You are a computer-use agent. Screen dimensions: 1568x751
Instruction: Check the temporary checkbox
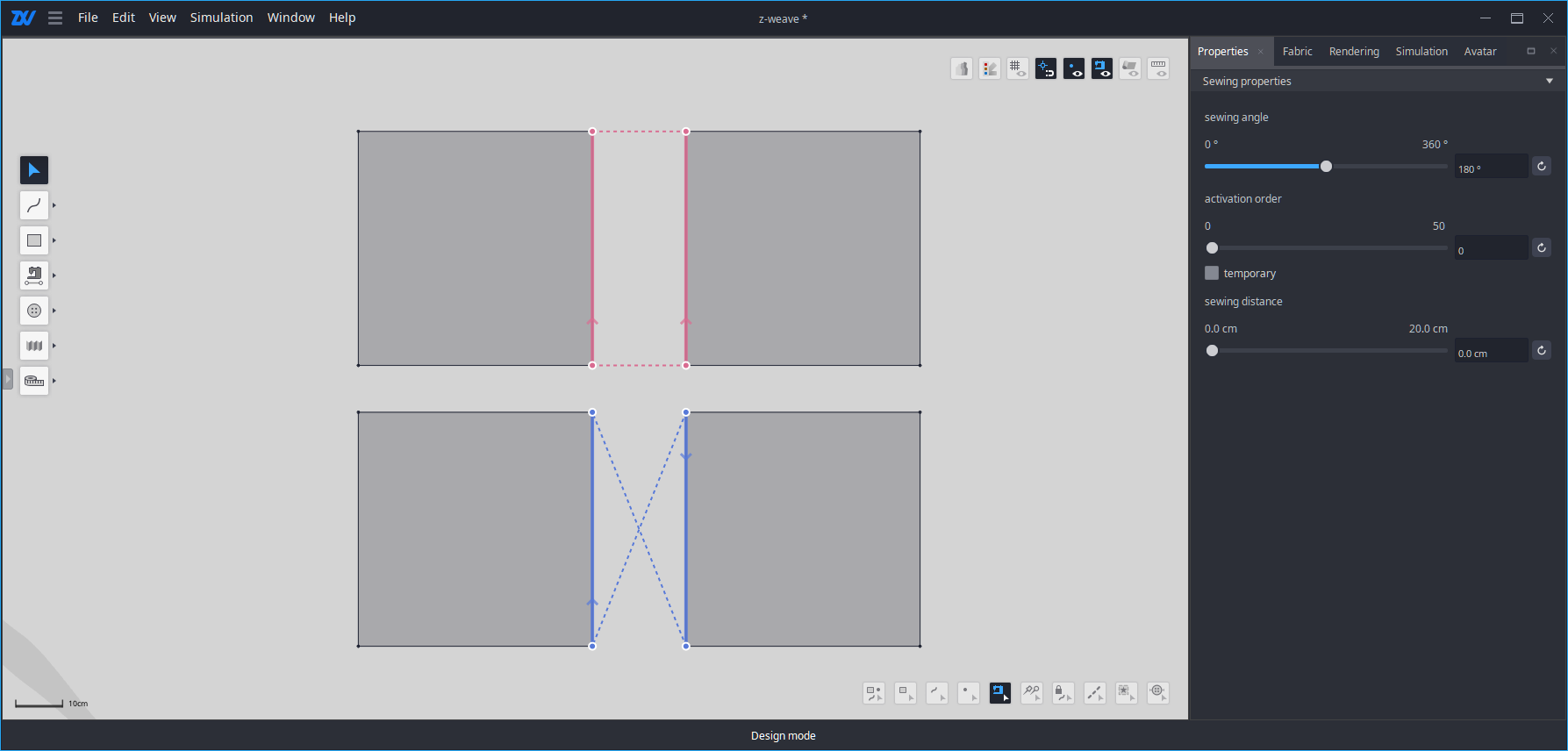1212,273
